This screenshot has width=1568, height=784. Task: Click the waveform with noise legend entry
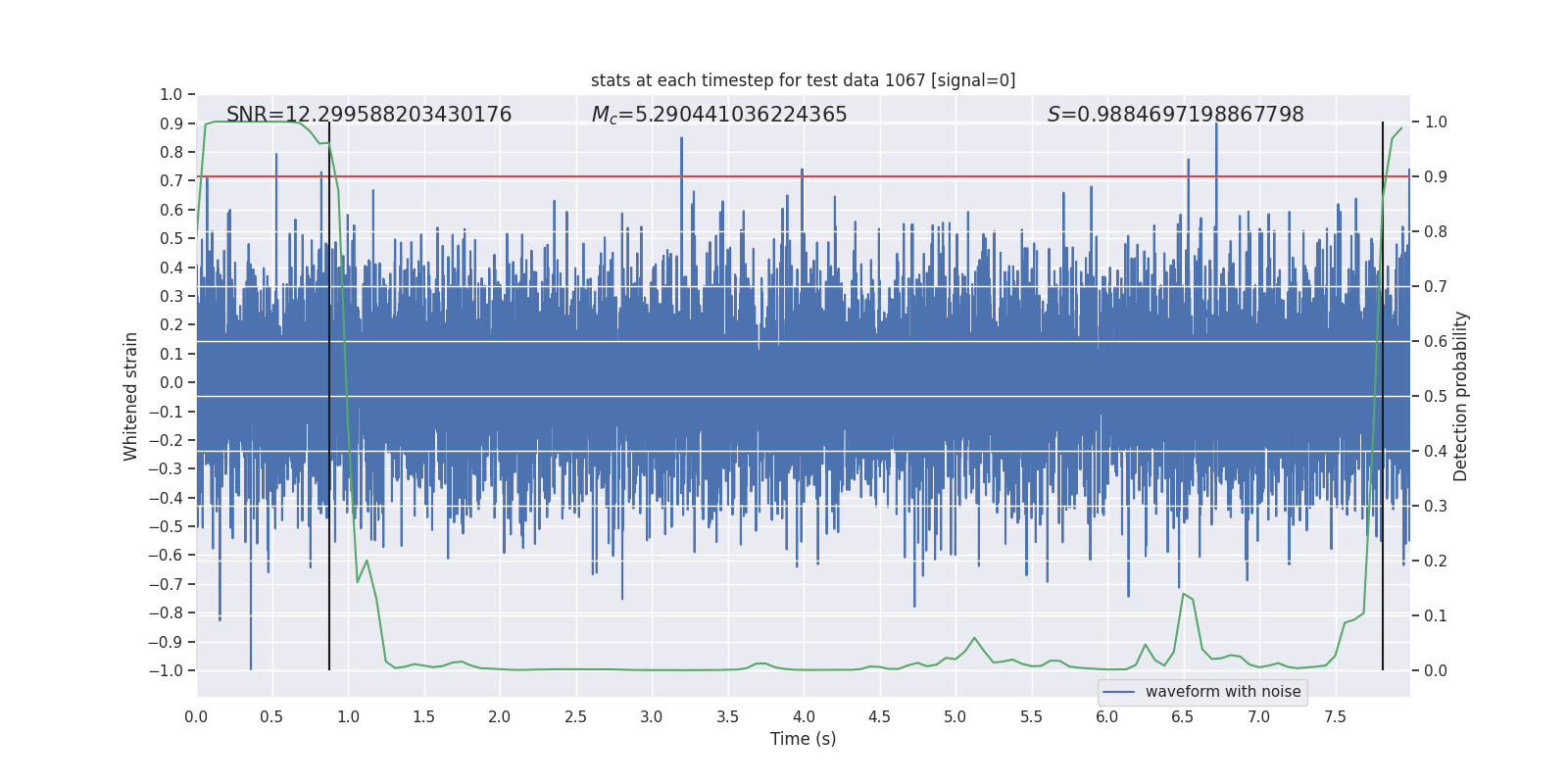[1202, 692]
